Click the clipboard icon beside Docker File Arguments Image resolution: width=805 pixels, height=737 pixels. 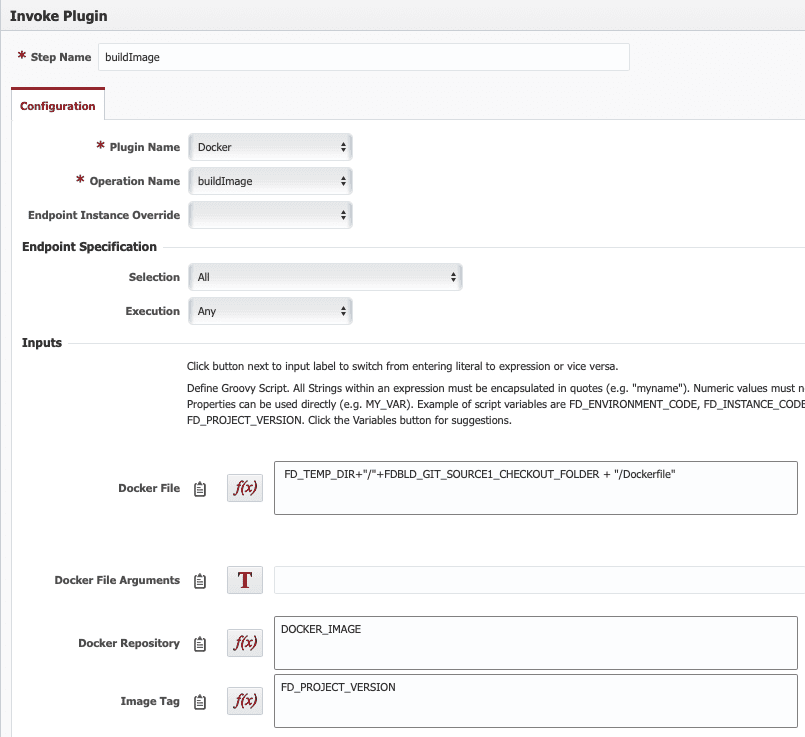(200, 580)
